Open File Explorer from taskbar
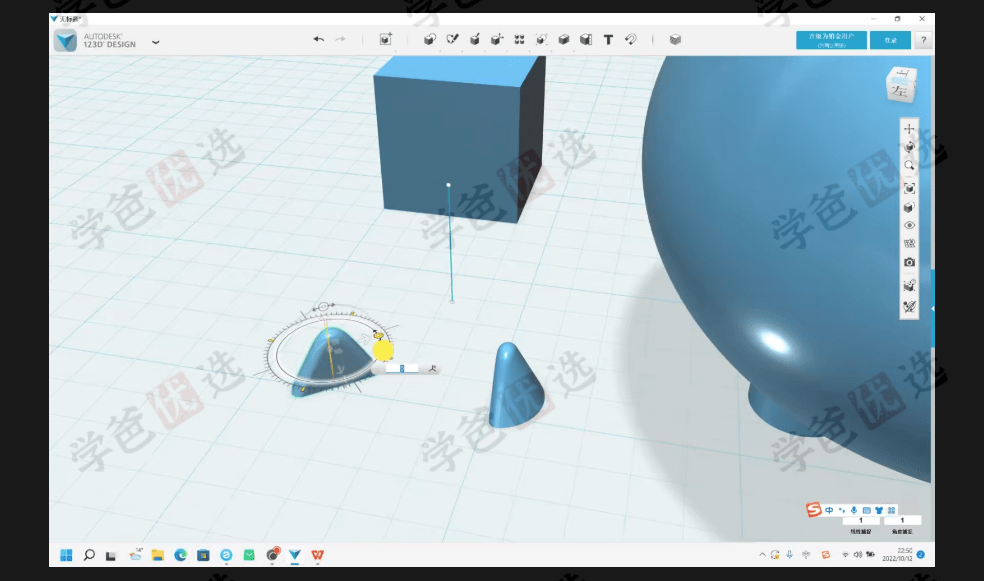 [x=158, y=555]
